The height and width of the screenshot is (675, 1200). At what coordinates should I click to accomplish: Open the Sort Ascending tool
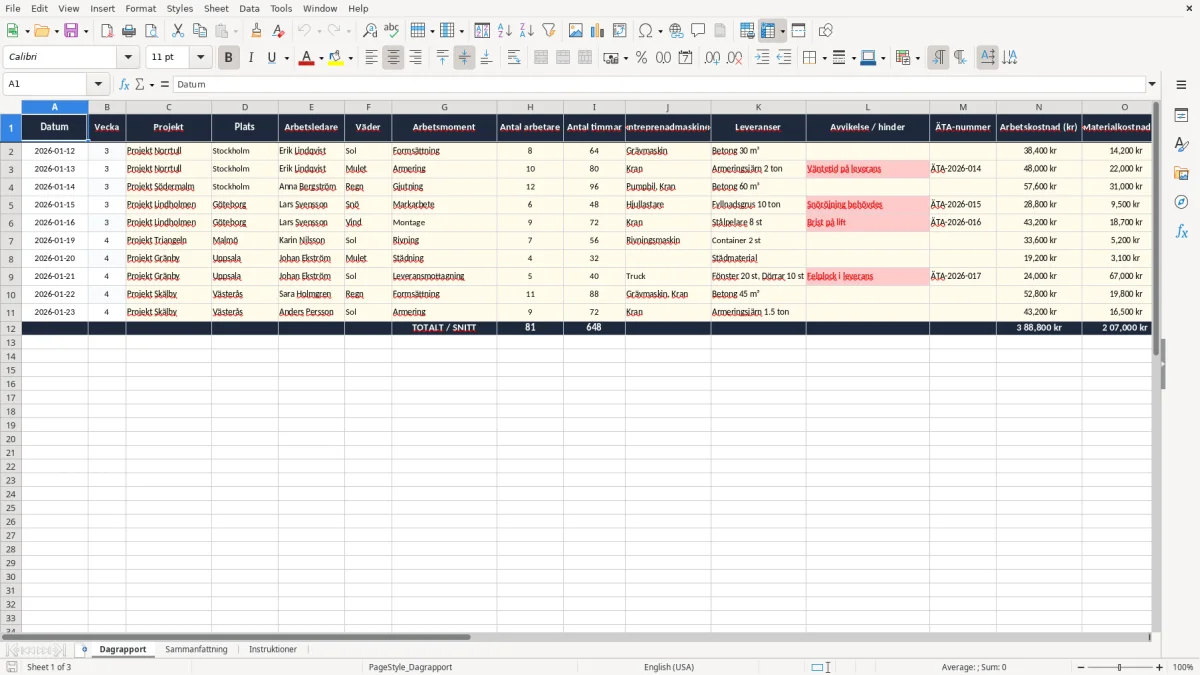click(x=505, y=31)
